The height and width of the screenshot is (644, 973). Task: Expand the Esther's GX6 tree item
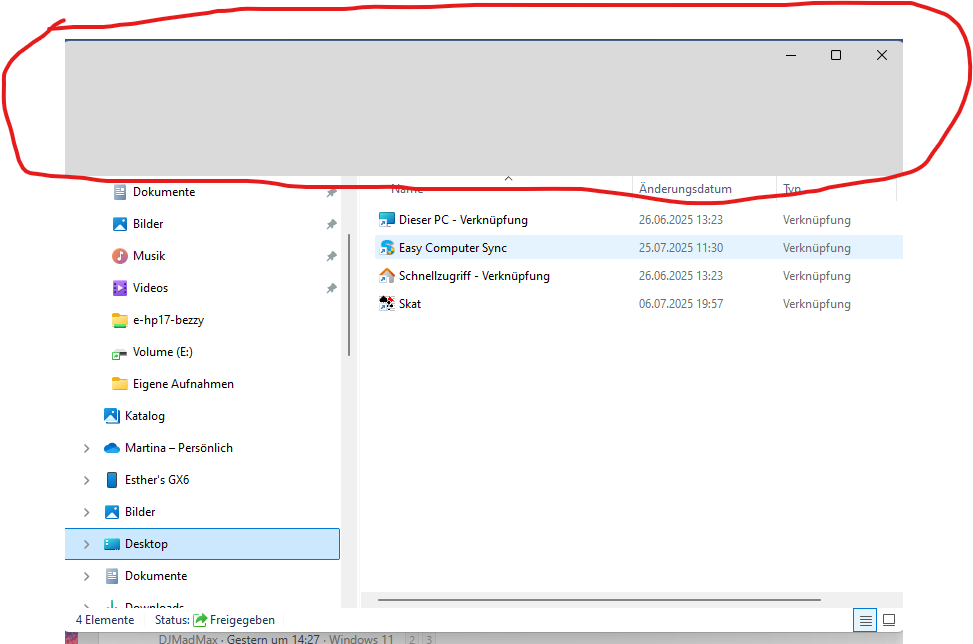click(x=86, y=479)
